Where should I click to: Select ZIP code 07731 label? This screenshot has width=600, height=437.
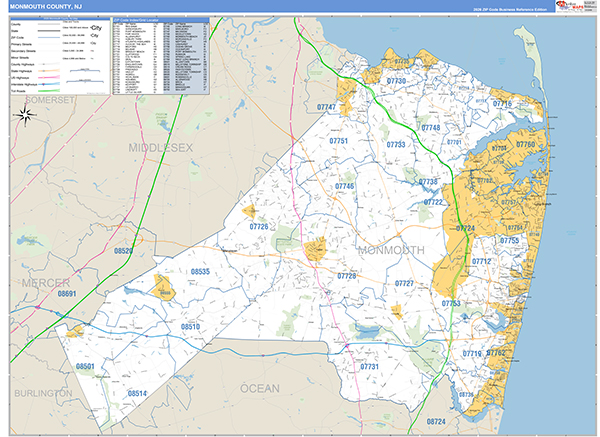point(369,367)
